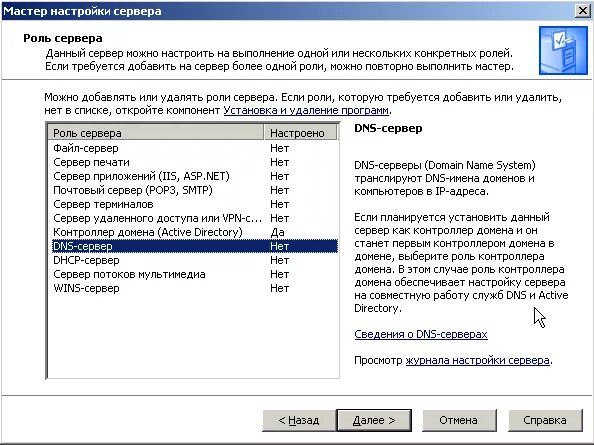Sort by the Настроено column header
The width and height of the screenshot is (594, 445).
point(300,133)
